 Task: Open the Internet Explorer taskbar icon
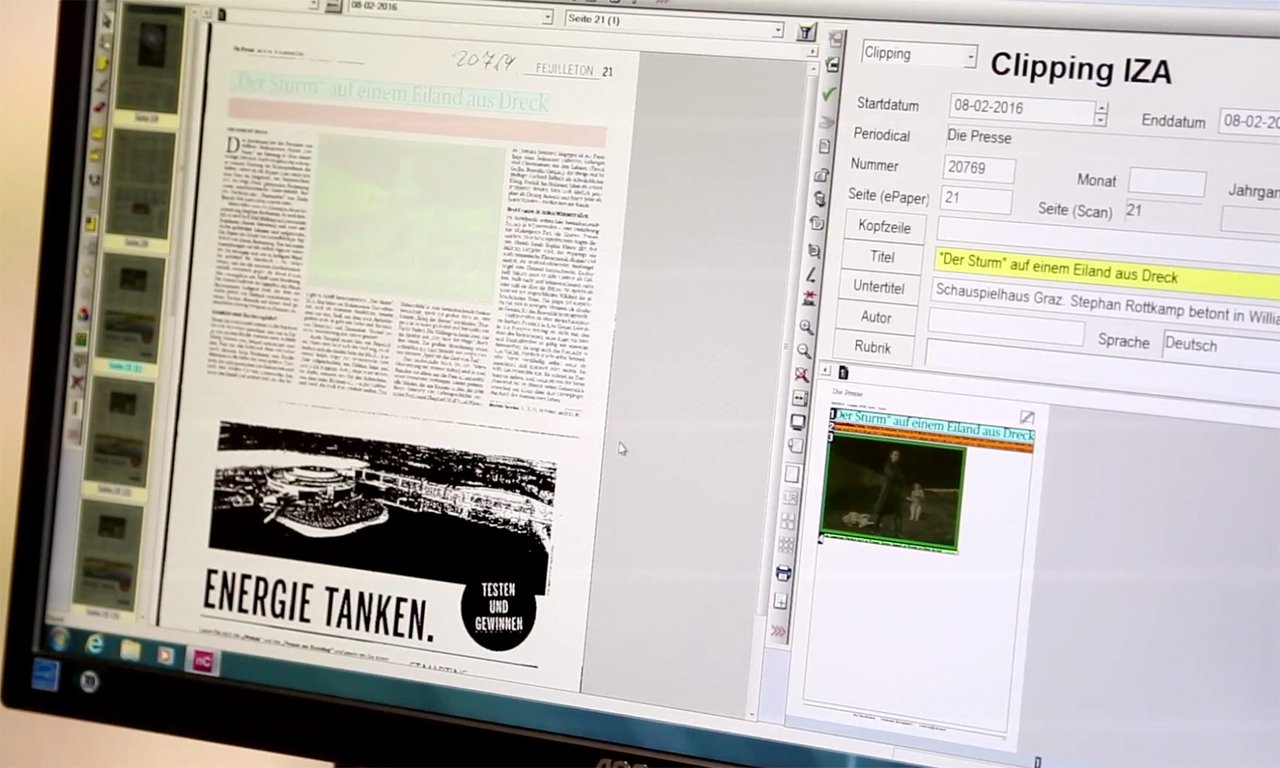[x=95, y=644]
